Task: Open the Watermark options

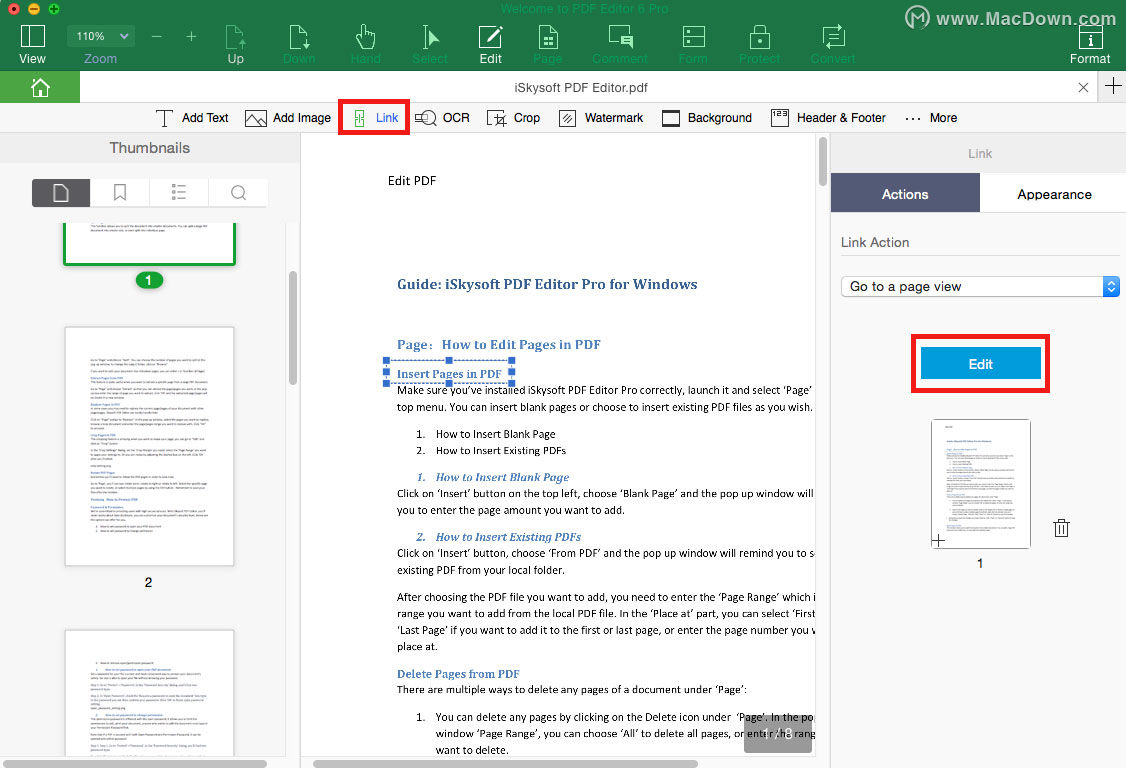Action: point(601,118)
